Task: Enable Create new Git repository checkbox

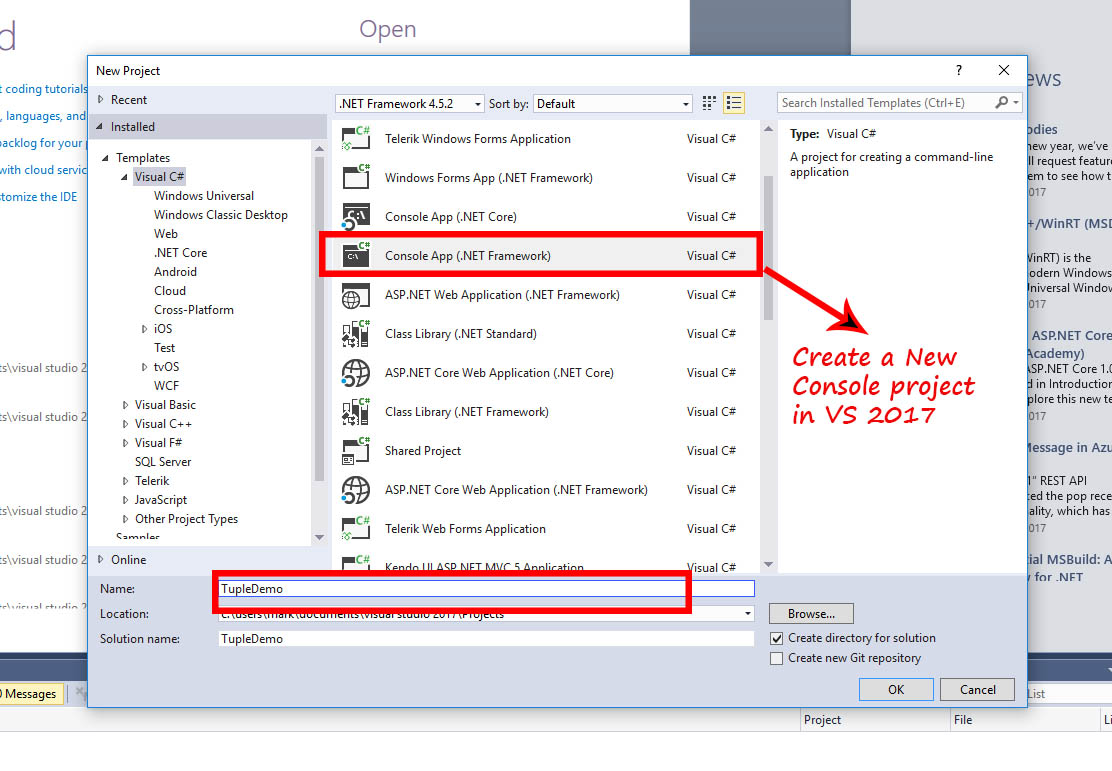Action: [777, 658]
